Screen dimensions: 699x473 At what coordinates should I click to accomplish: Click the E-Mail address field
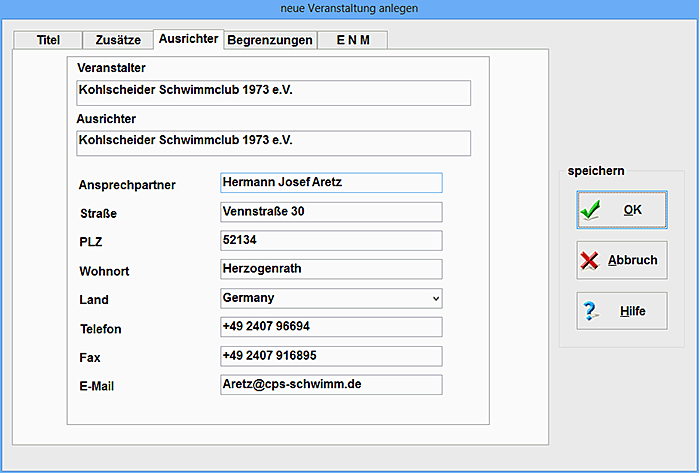331,385
